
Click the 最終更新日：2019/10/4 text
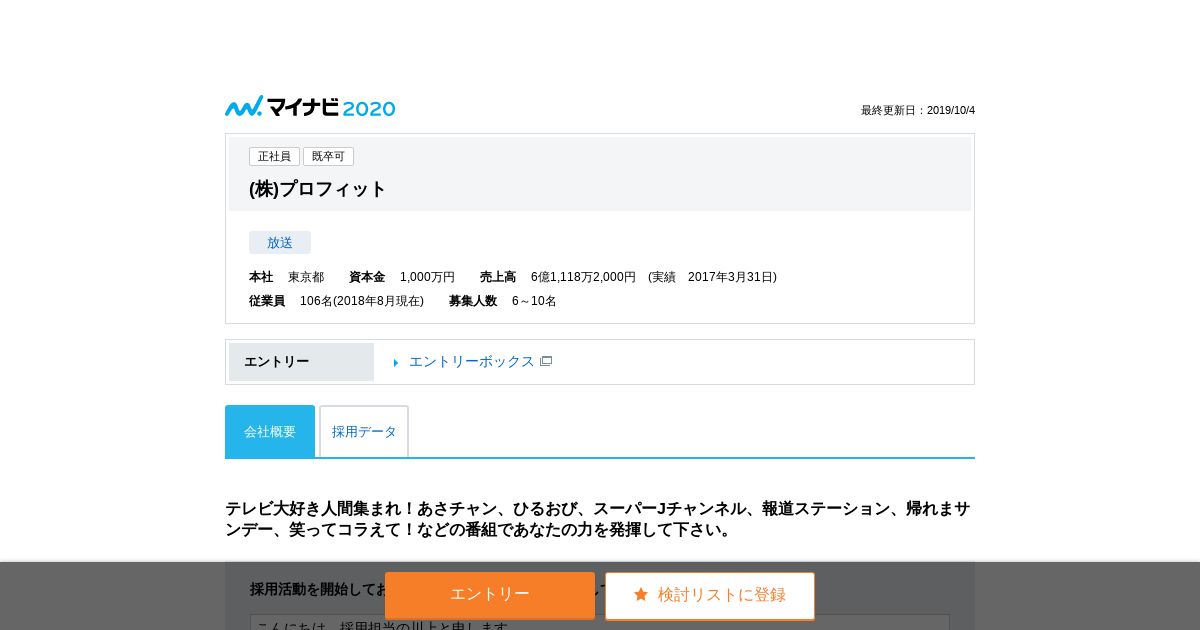tap(918, 110)
